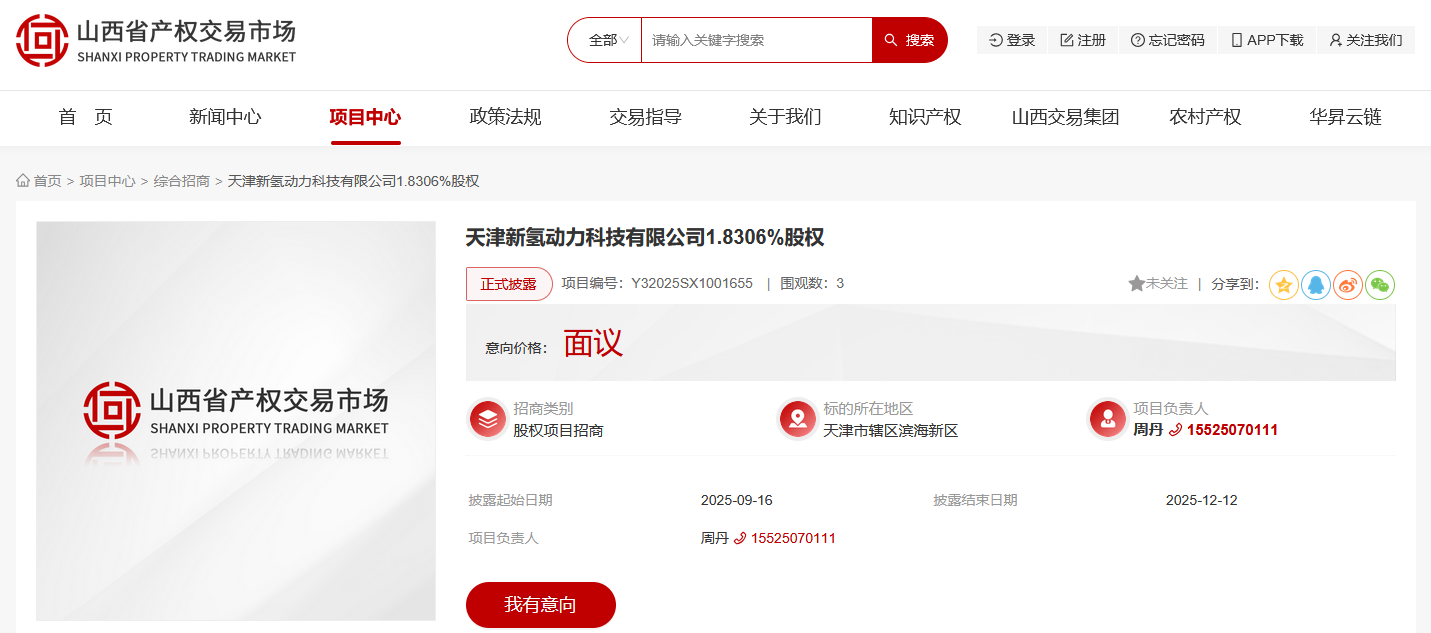Open the 政策法规 nav item
The image size is (1431, 633).
(505, 117)
